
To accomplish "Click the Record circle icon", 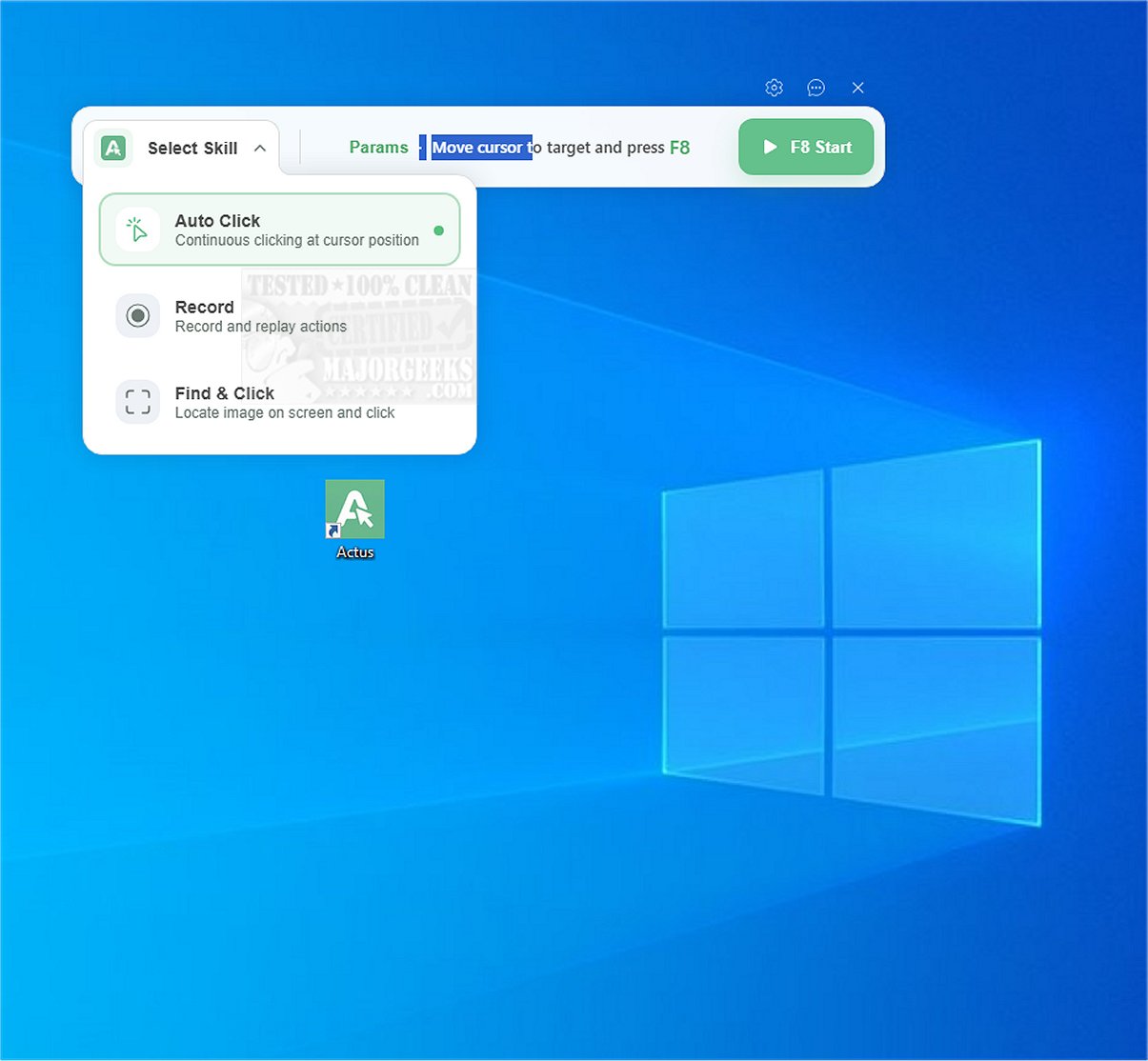I will point(137,316).
